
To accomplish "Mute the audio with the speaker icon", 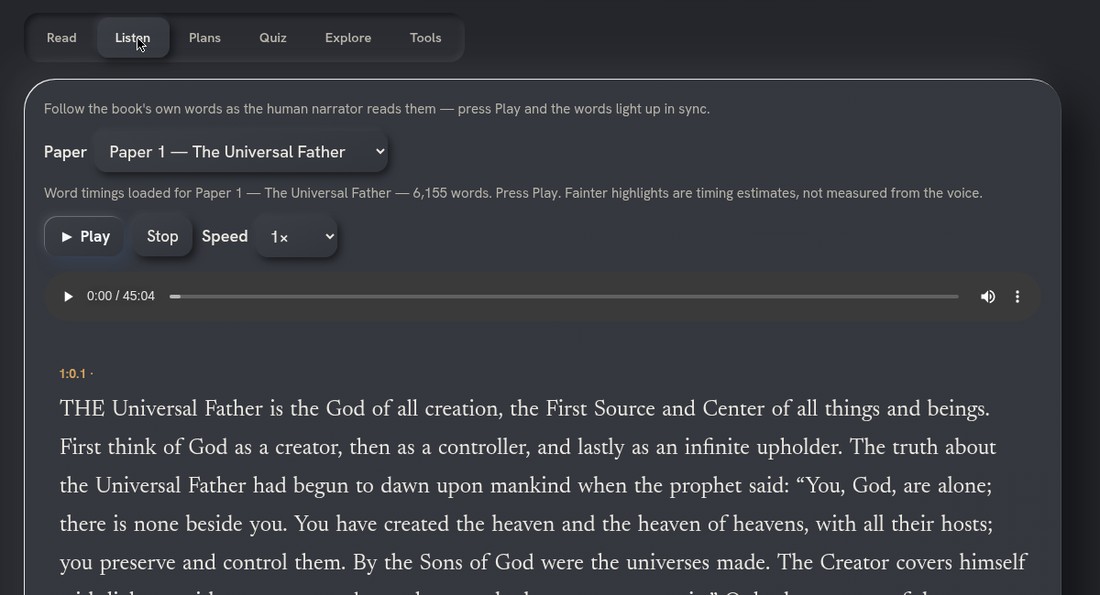I will 988,297.
